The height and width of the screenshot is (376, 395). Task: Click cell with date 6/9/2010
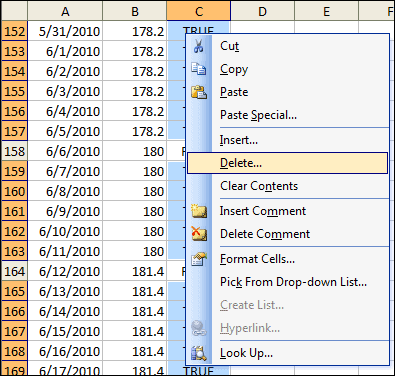[x=65, y=211]
